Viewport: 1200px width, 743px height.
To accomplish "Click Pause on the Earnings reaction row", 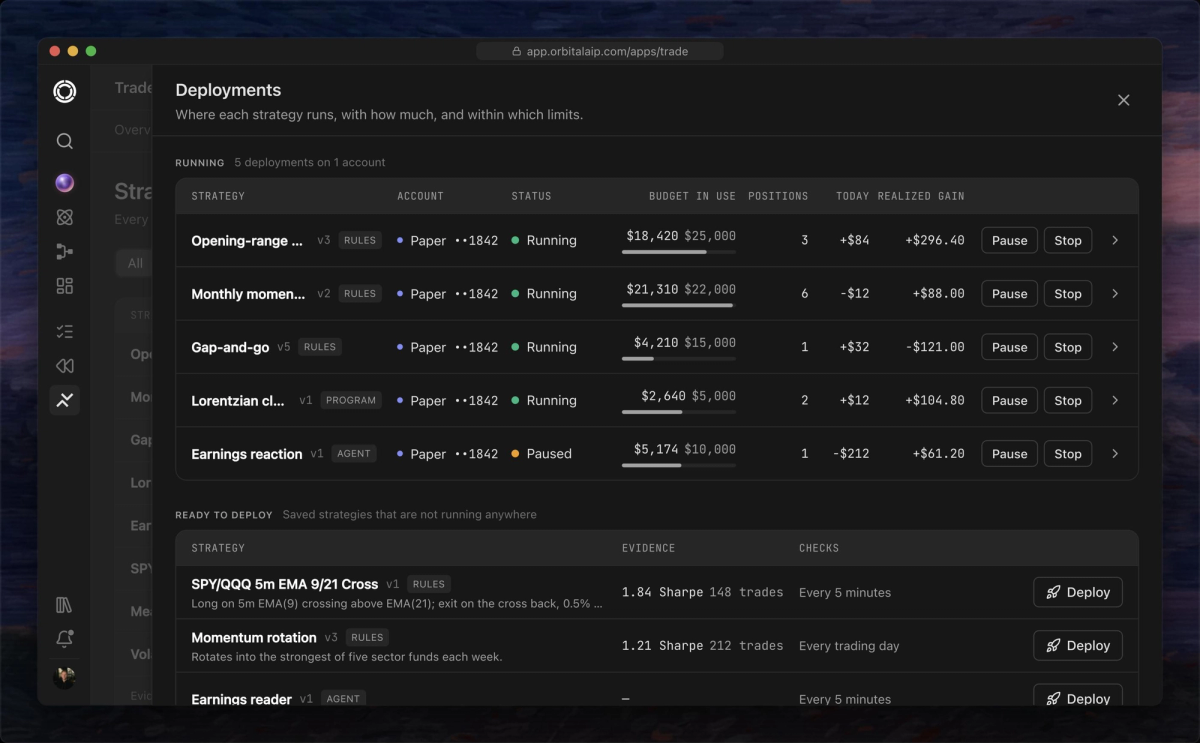I will [x=1009, y=454].
